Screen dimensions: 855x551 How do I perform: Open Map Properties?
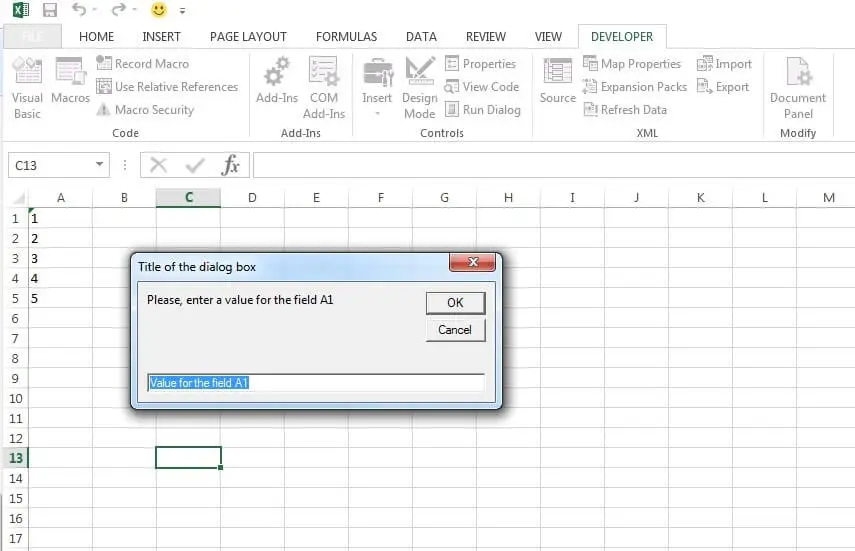631,64
